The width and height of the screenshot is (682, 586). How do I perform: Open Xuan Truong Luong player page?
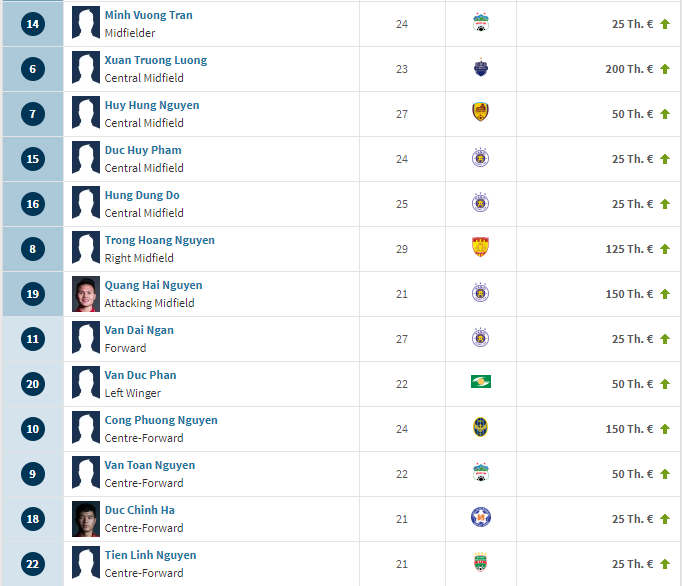[156, 60]
